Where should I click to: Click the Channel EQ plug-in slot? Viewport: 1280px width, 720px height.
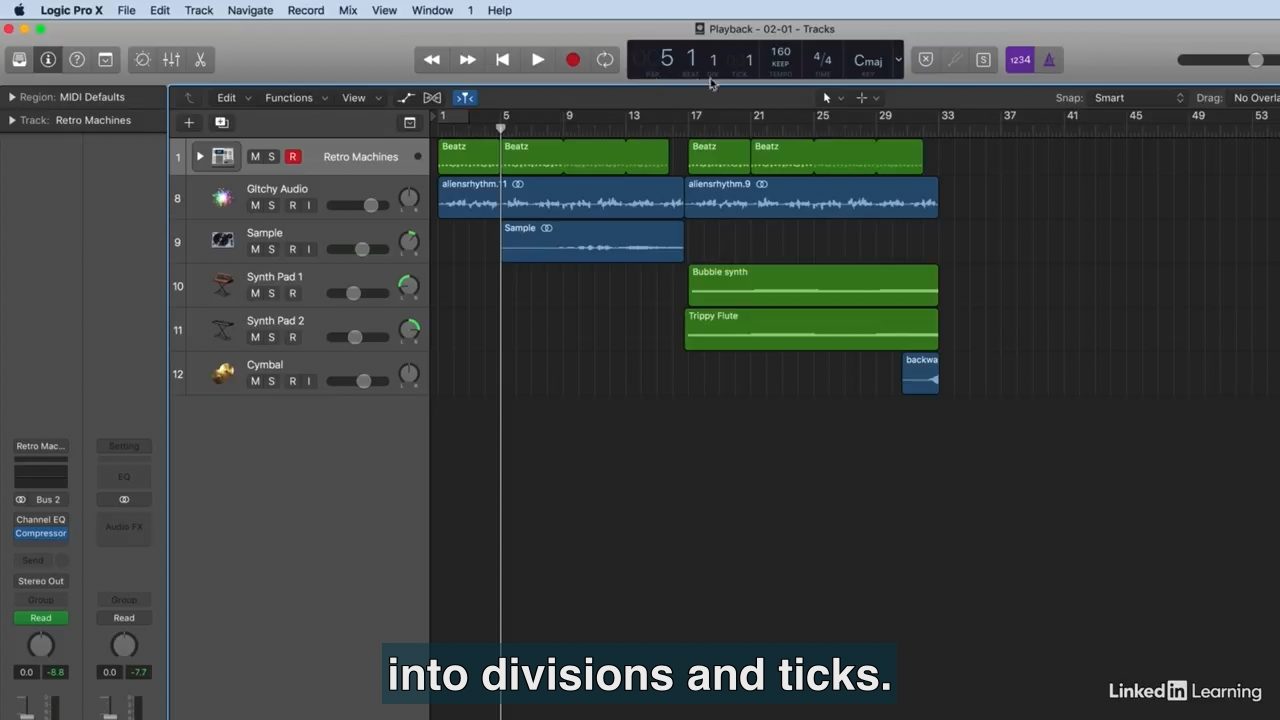(41, 520)
